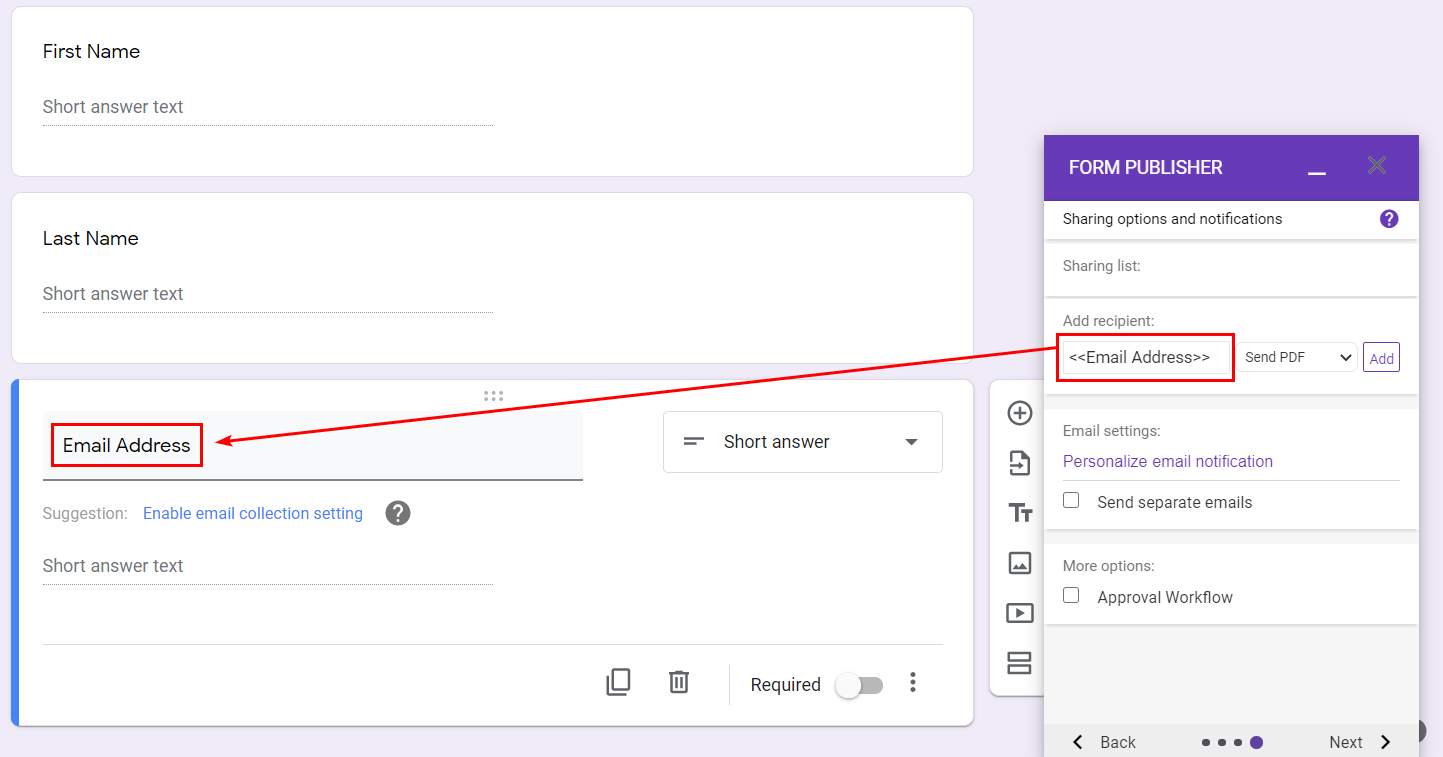Click the recipient <<Email Address>> input field
The image size is (1443, 757).
point(1147,357)
